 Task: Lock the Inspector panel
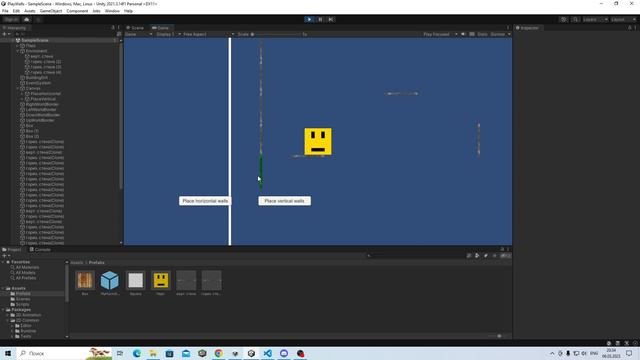(629, 28)
